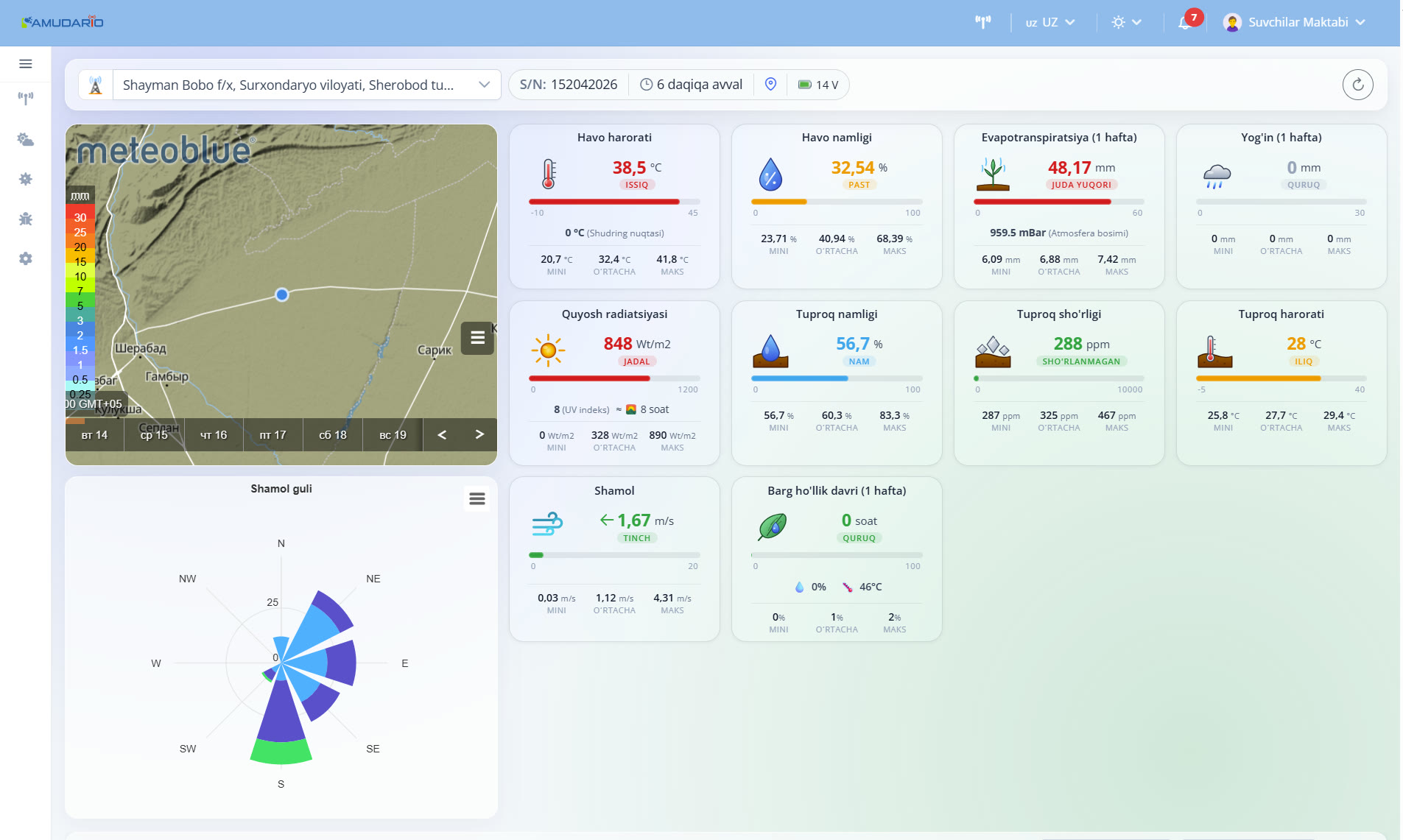Open the meteoblue map layers menu
Screen dimensions: 1403x840
(477, 338)
